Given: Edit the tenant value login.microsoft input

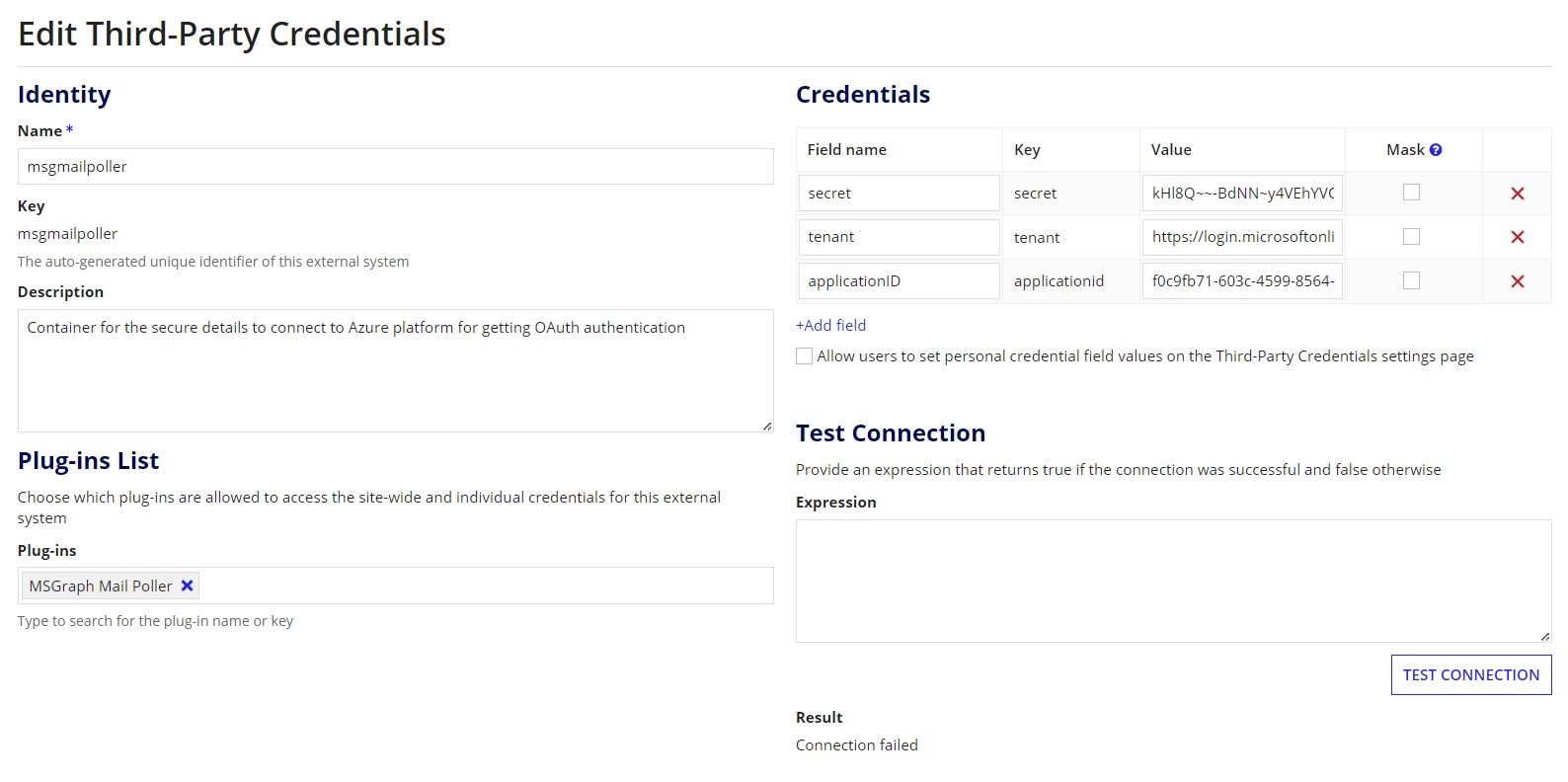Looking at the screenshot, I should click(x=1242, y=237).
